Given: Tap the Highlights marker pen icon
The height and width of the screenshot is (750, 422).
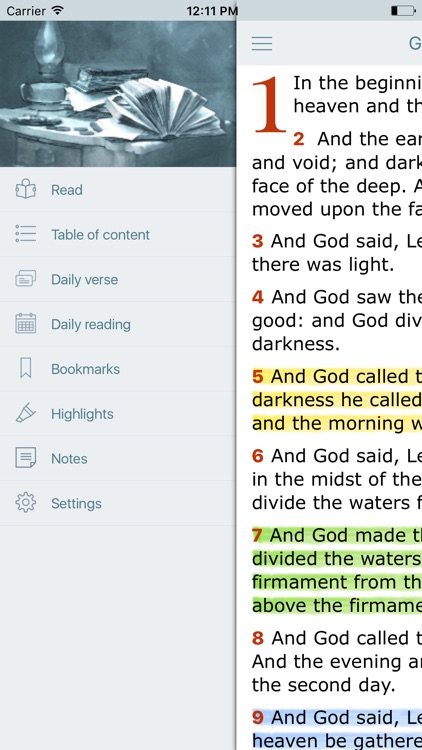Looking at the screenshot, I should click(25, 413).
